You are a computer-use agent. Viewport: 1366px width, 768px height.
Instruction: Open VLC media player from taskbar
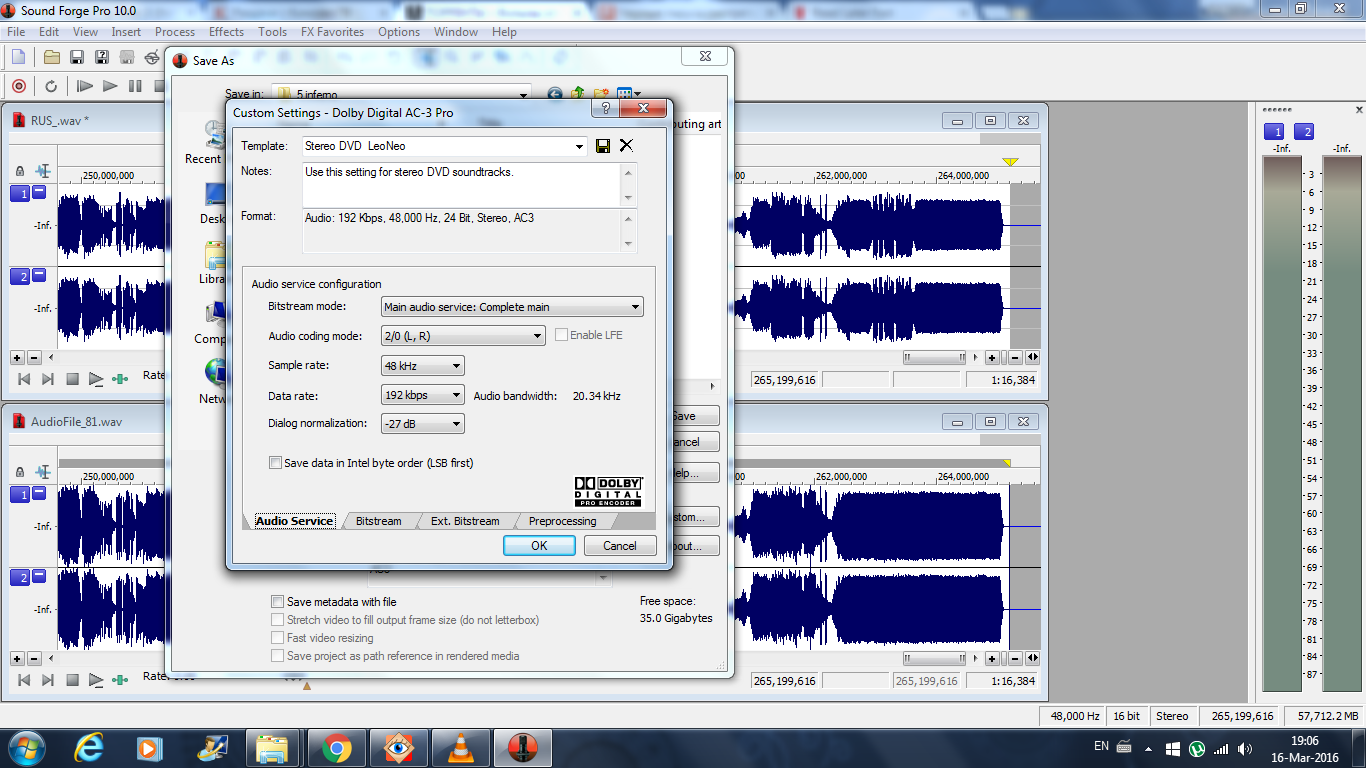[x=460, y=747]
